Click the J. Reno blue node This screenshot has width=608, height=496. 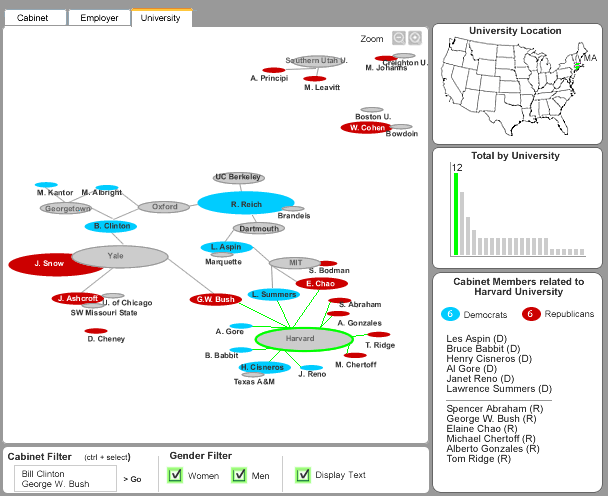[311, 368]
